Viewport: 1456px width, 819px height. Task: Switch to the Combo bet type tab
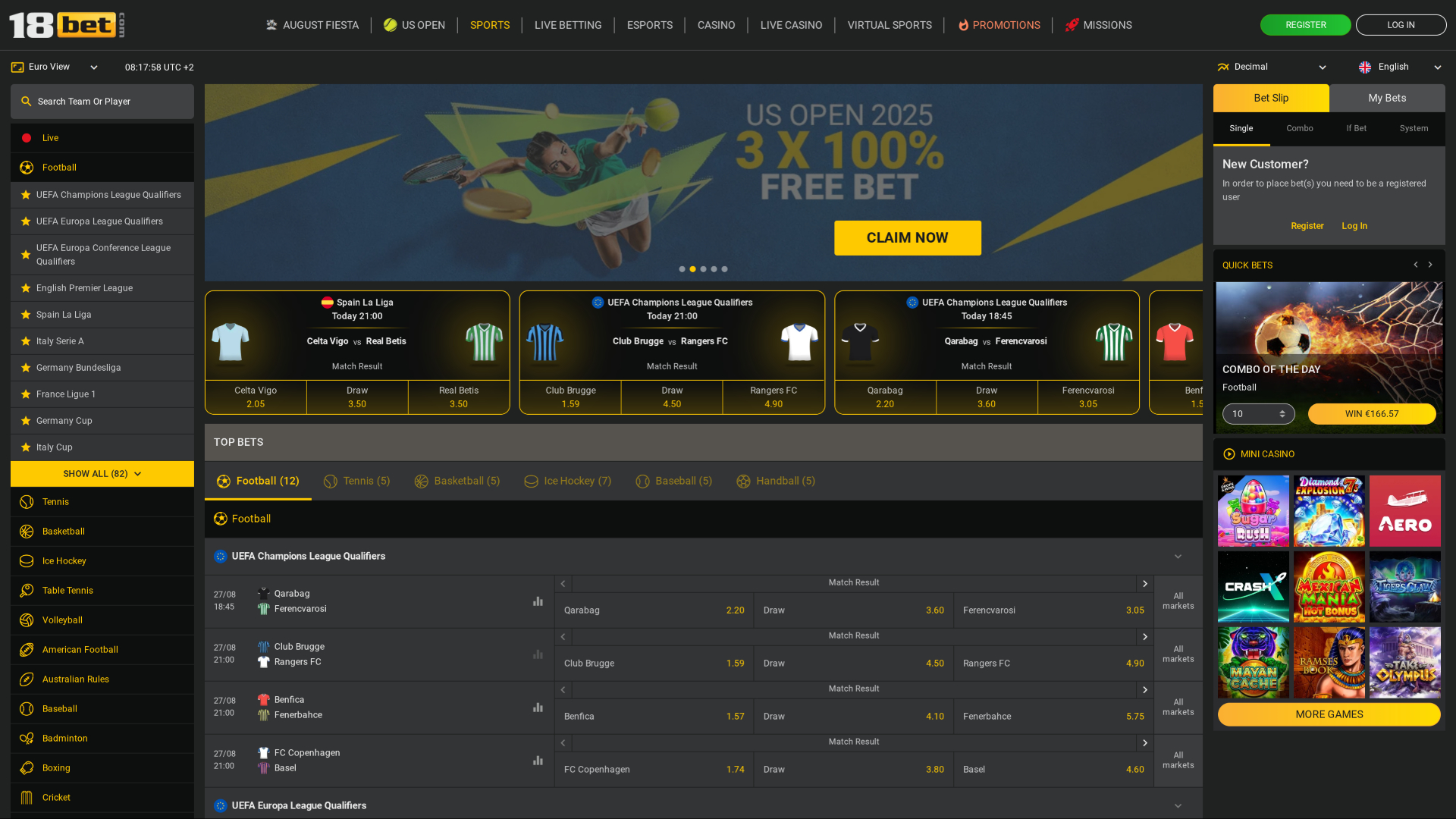coord(1299,128)
